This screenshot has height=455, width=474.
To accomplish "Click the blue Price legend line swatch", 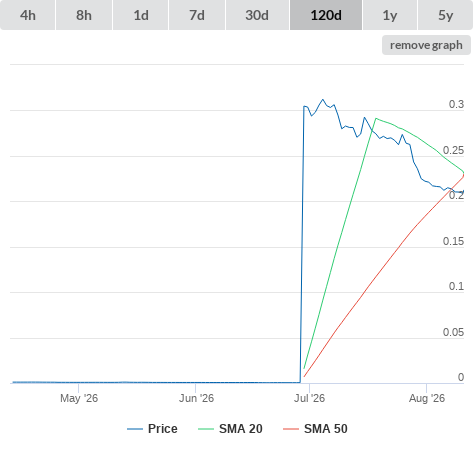I will tap(135, 429).
